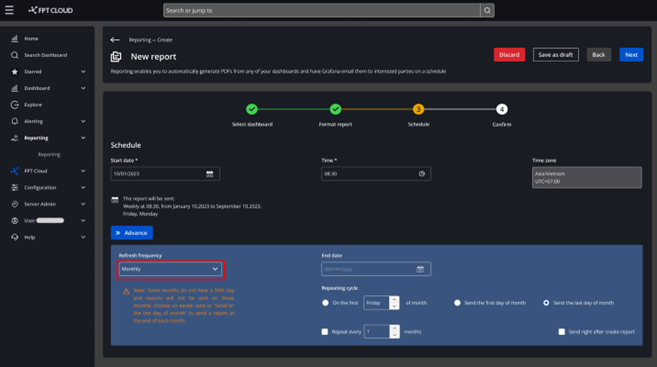Toggle the Advance button
The width and height of the screenshot is (657, 367).
point(132,233)
